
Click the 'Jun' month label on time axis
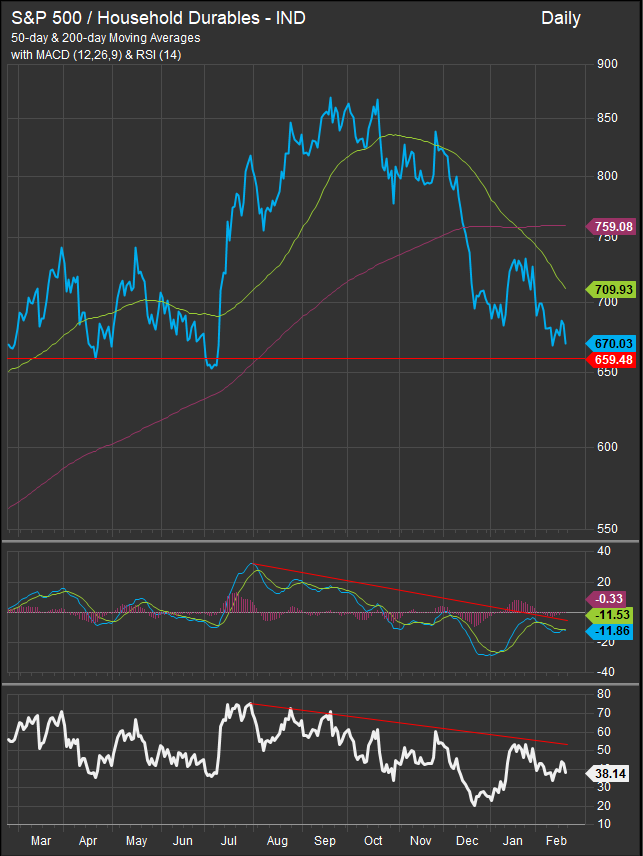pyautogui.click(x=182, y=841)
